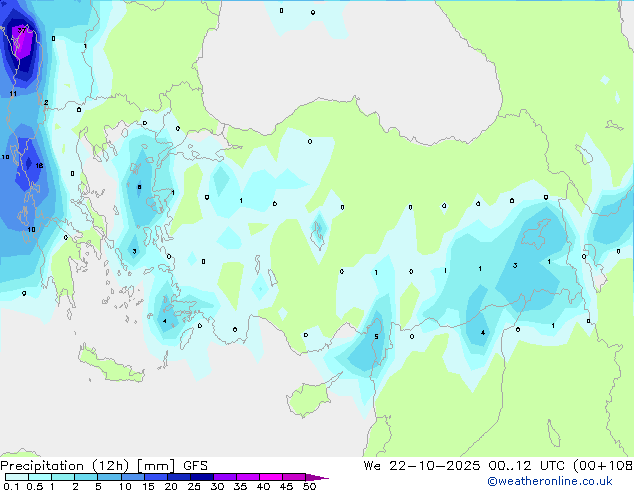Open the weatheronline.co.uk credit link
The image size is (634, 490).
(x=549, y=481)
